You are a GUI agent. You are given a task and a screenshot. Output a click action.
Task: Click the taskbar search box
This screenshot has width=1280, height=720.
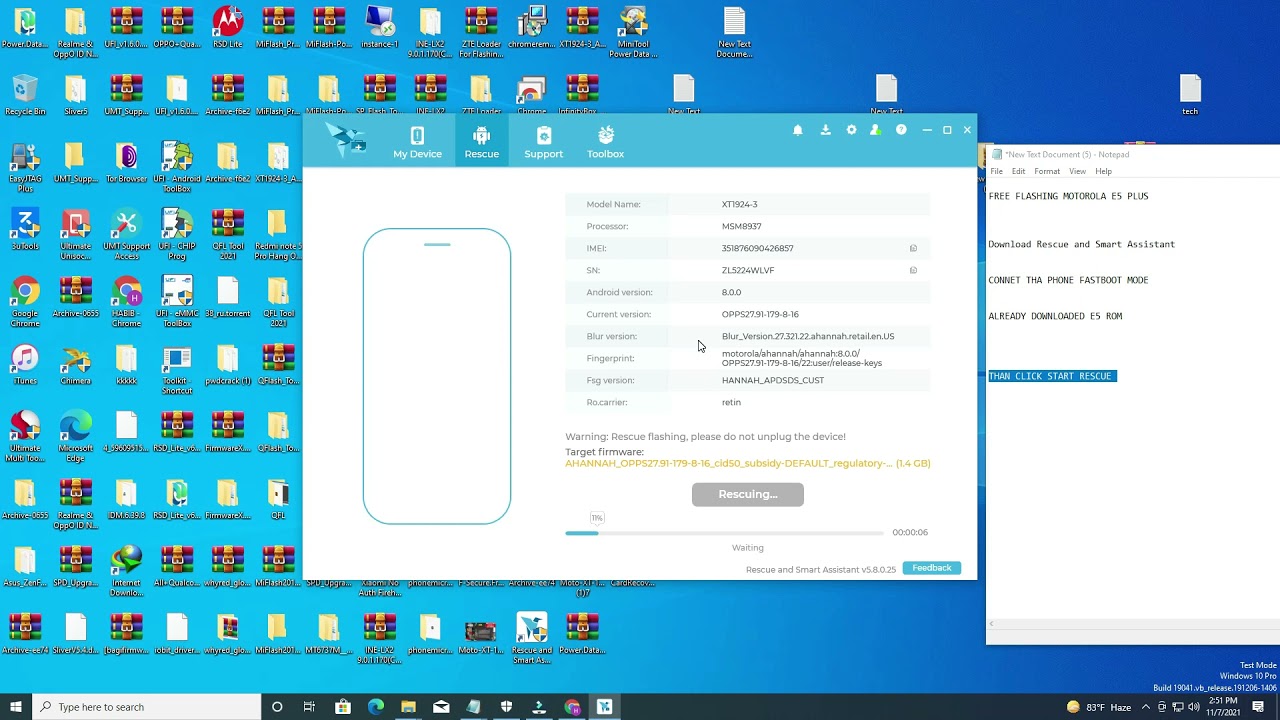tap(146, 707)
